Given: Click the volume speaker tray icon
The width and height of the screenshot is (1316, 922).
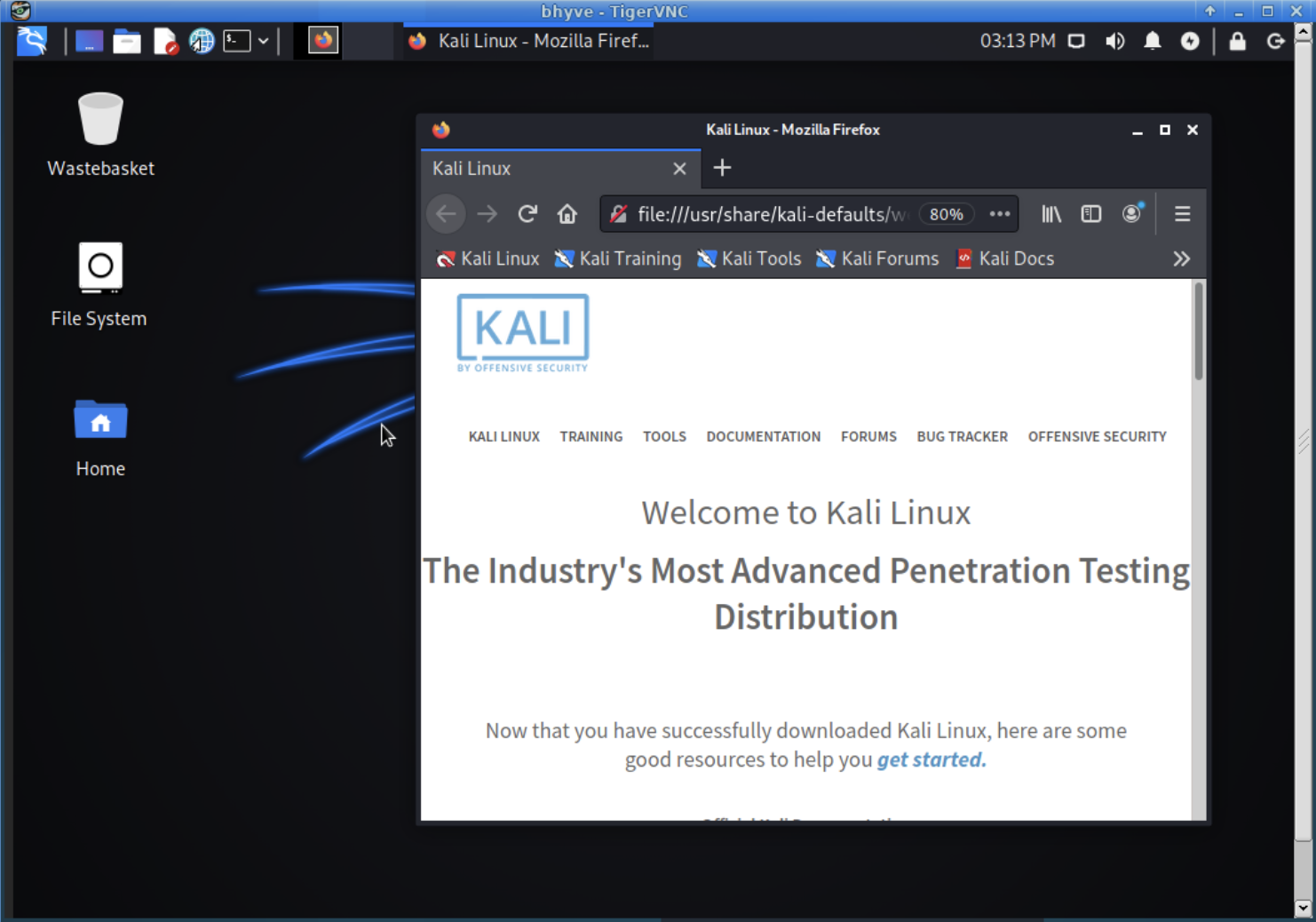Looking at the screenshot, I should (x=1114, y=41).
